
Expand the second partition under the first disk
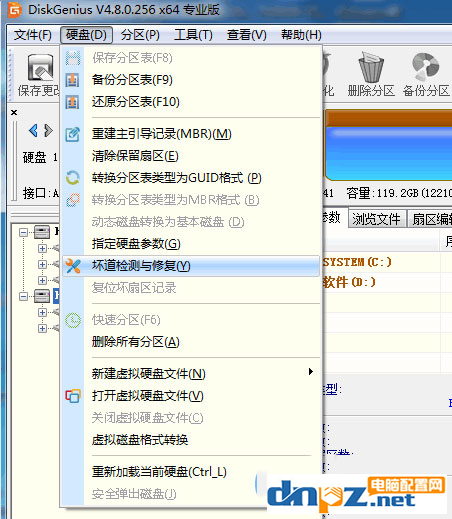42,264
